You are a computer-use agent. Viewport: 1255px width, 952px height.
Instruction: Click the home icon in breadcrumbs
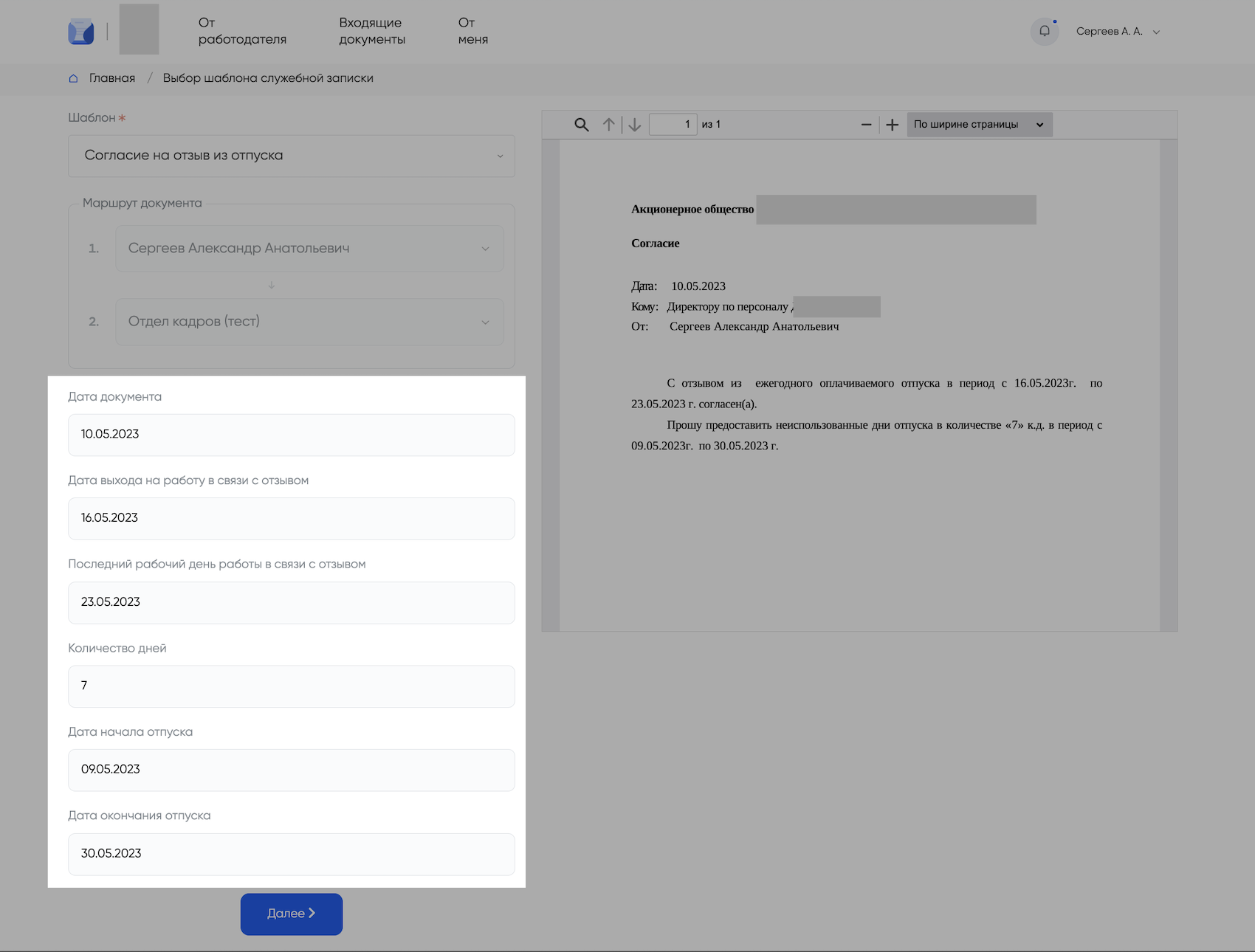[x=73, y=78]
